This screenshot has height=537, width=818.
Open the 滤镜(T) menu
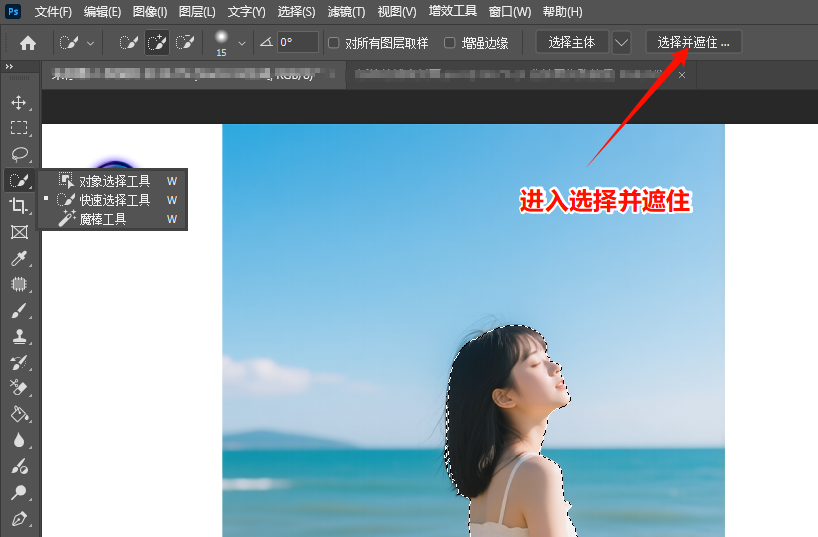[x=346, y=11]
